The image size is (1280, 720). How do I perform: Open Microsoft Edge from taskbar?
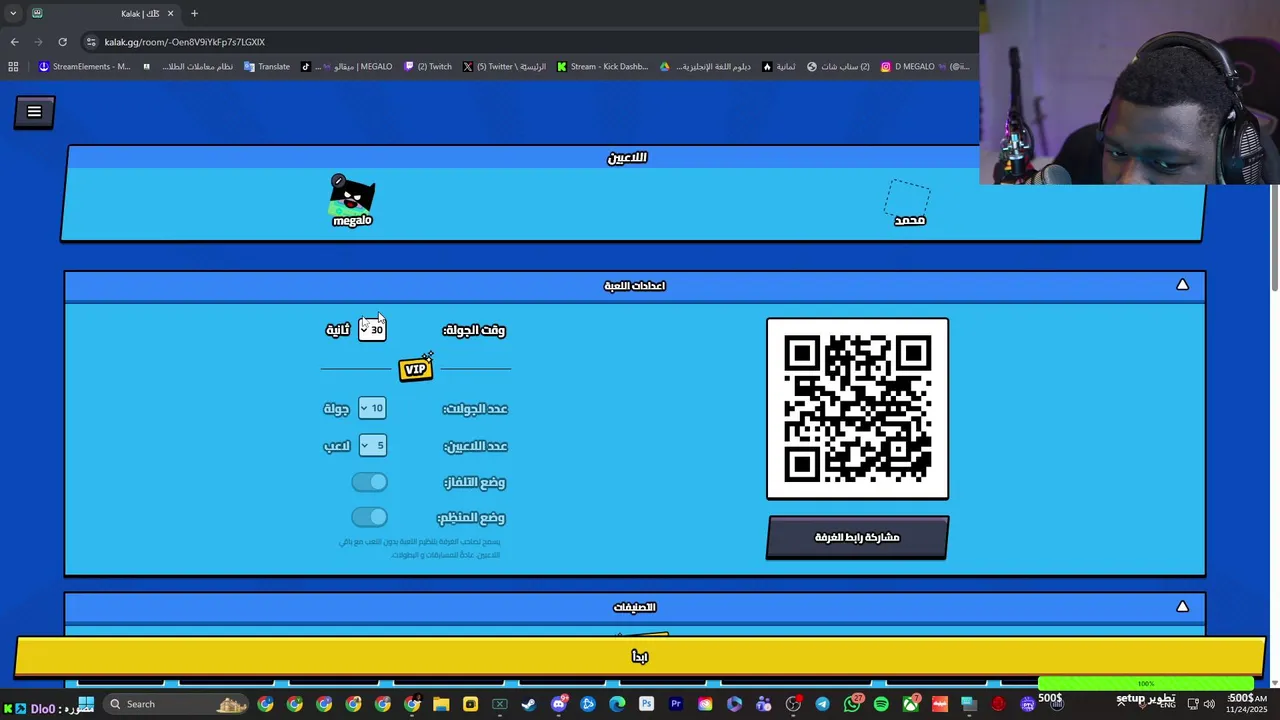(617, 704)
